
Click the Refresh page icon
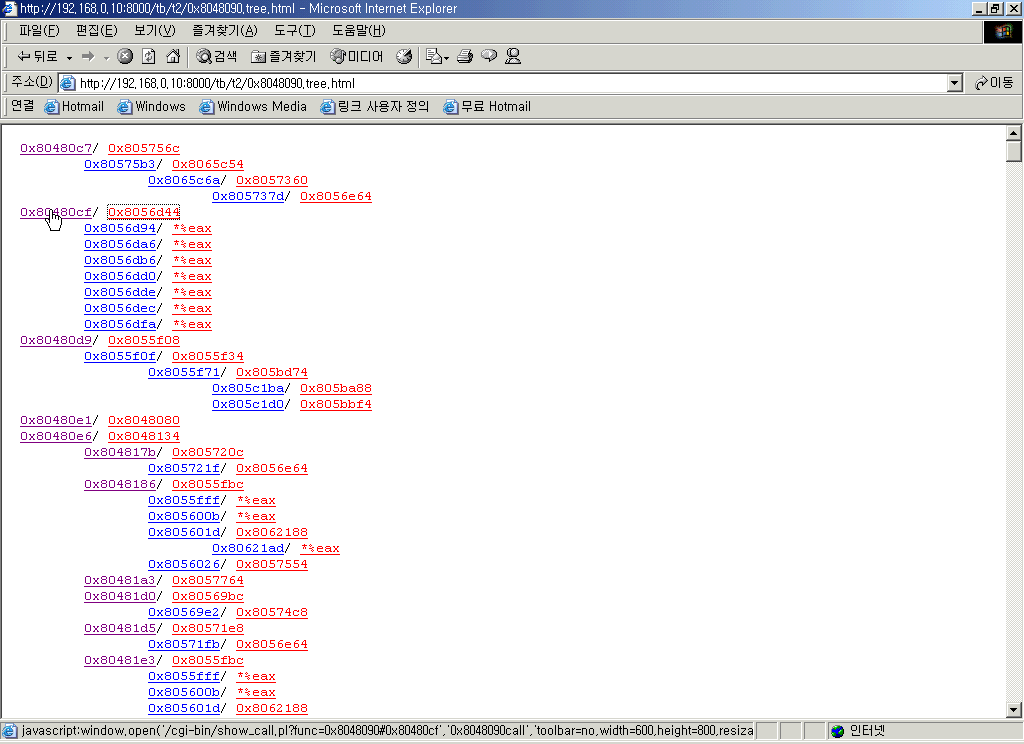pyautogui.click(x=149, y=57)
